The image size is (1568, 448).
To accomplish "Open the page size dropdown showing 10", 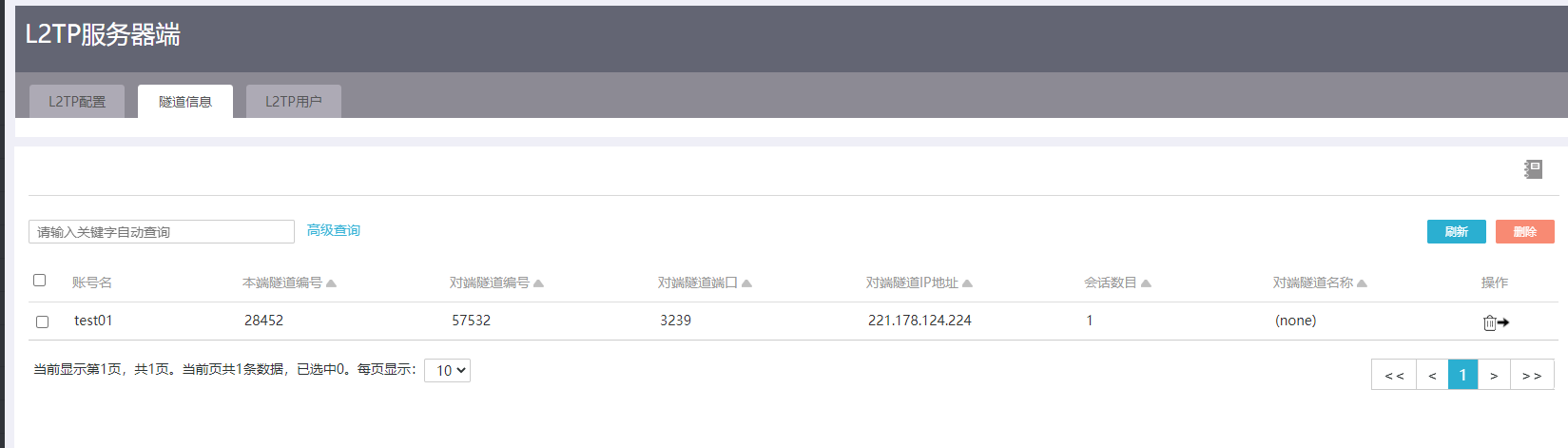I will tap(447, 370).
